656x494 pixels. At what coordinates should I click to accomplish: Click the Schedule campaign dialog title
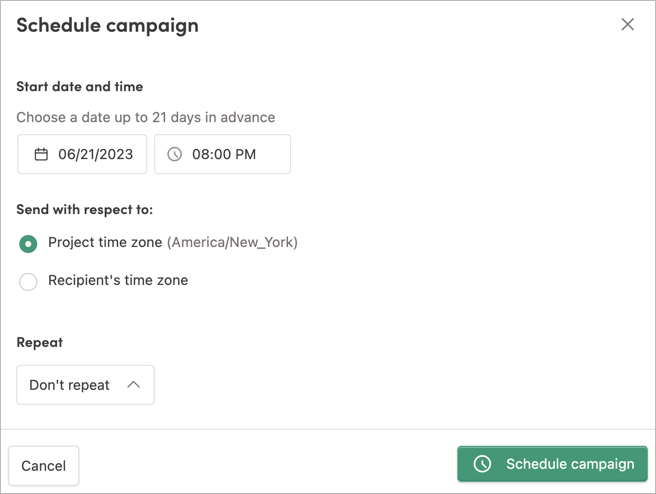108,26
